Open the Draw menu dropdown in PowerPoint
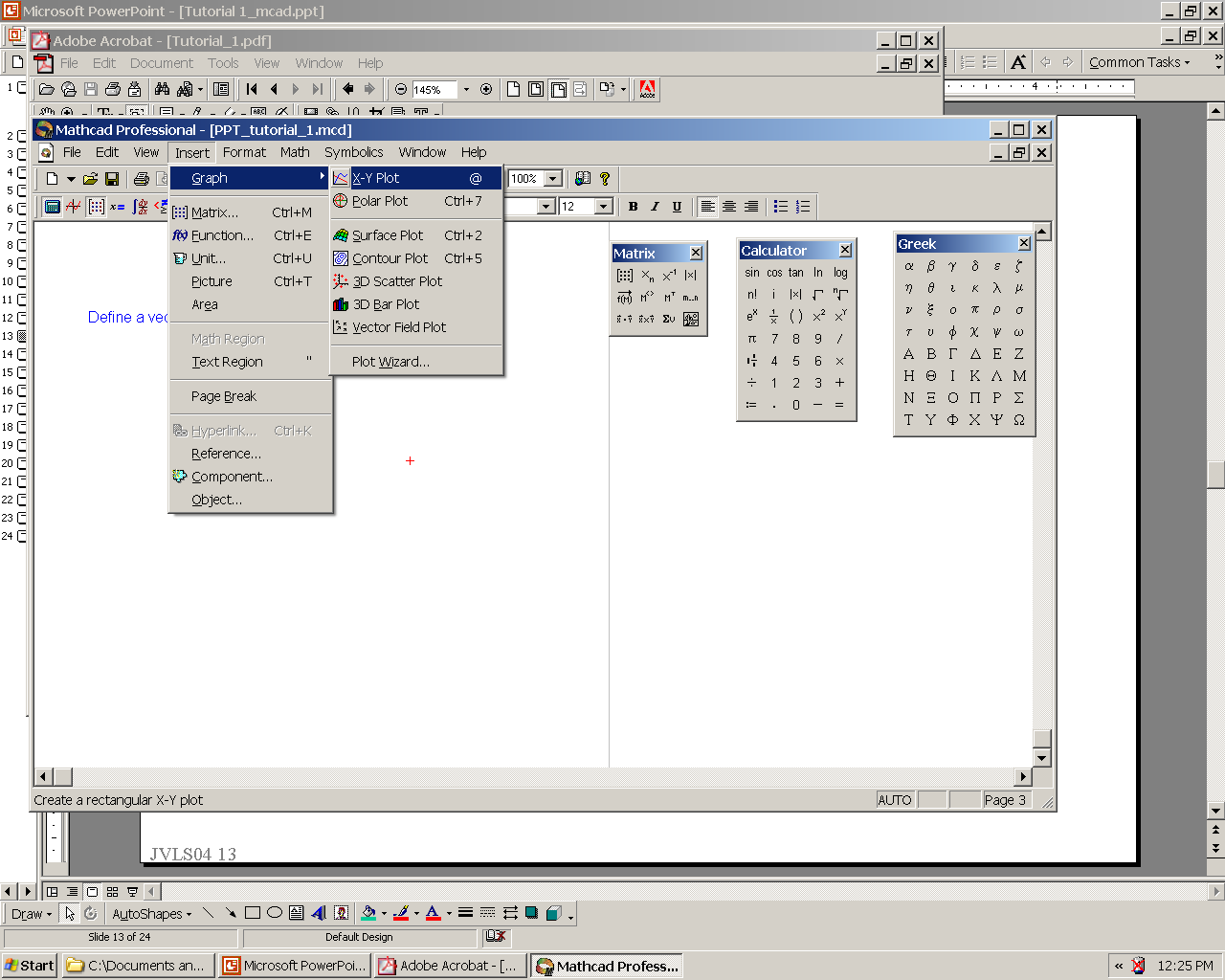Image resolution: width=1225 pixels, height=980 pixels. pos(31,914)
